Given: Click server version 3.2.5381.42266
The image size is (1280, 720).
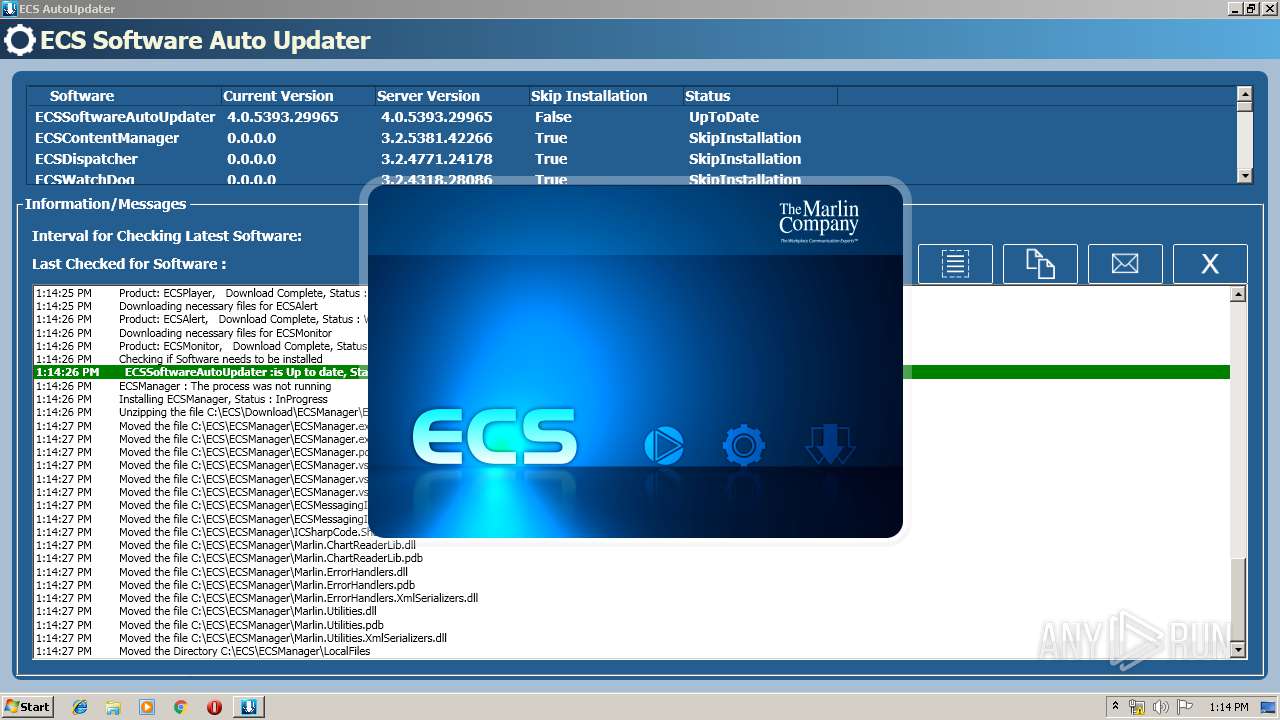Looking at the screenshot, I should [437, 138].
